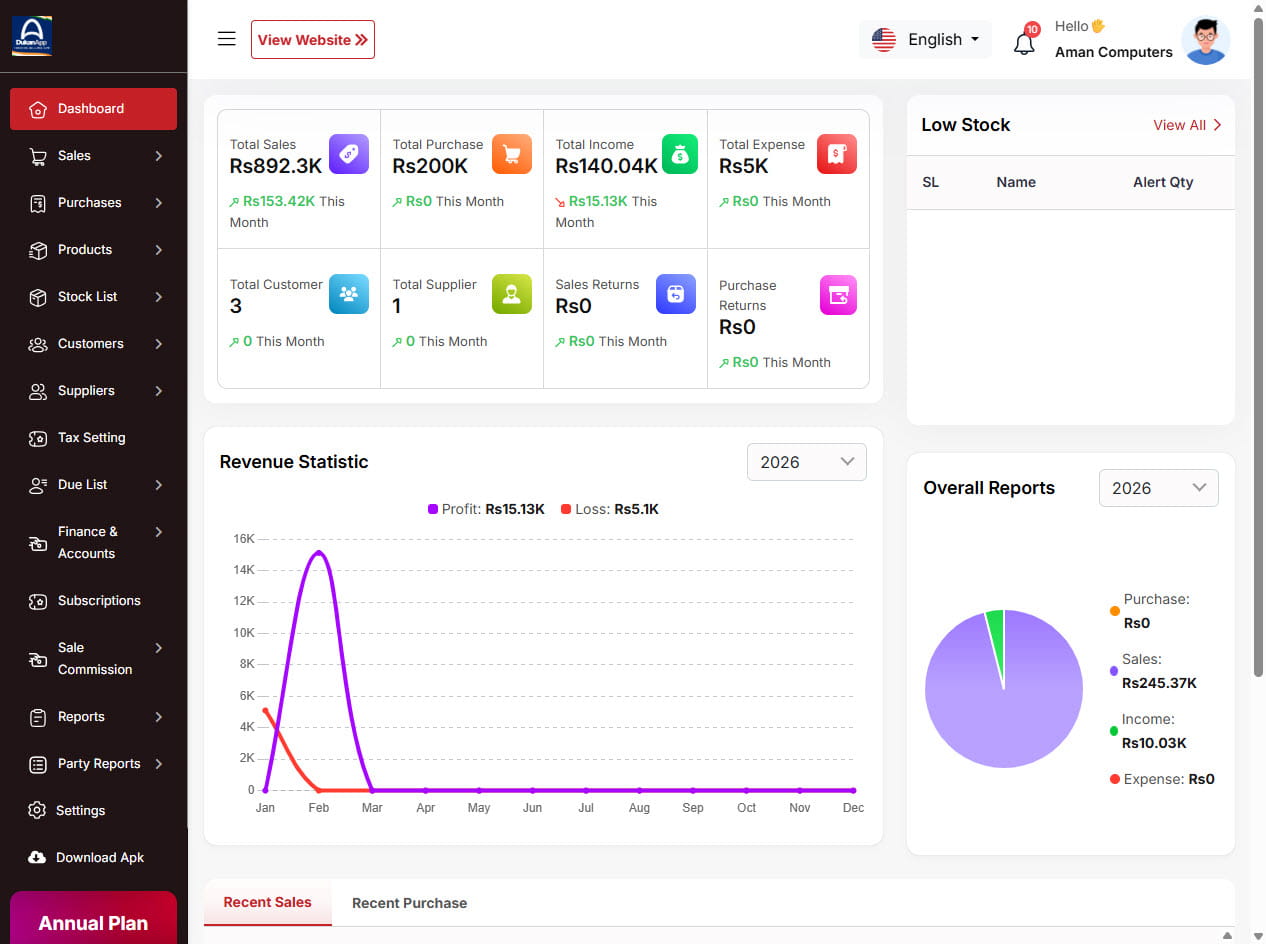Switch to the Recent Purchase tab
Screen dimensions: 1266x944
pyautogui.click(x=409, y=903)
